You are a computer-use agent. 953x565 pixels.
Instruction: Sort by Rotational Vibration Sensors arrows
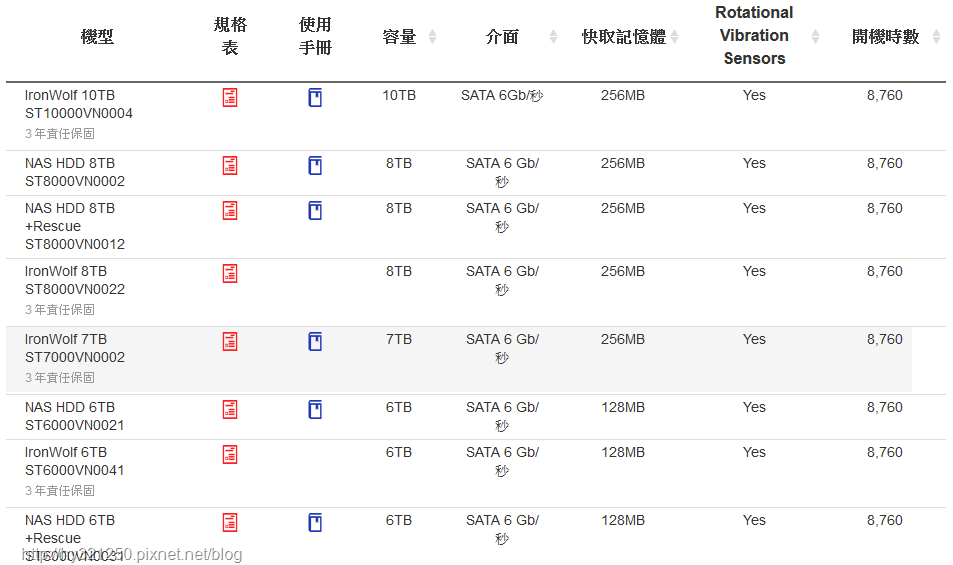tap(816, 36)
